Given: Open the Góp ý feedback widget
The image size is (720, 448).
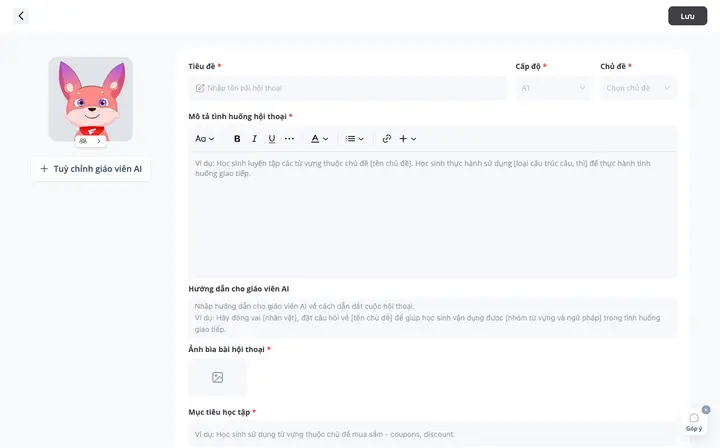Looking at the screenshot, I should [x=694, y=422].
